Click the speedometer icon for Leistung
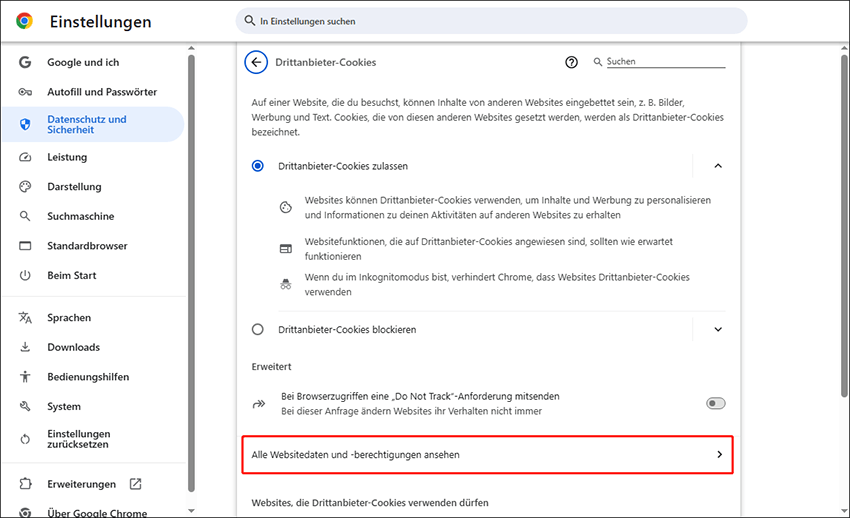 point(25,157)
